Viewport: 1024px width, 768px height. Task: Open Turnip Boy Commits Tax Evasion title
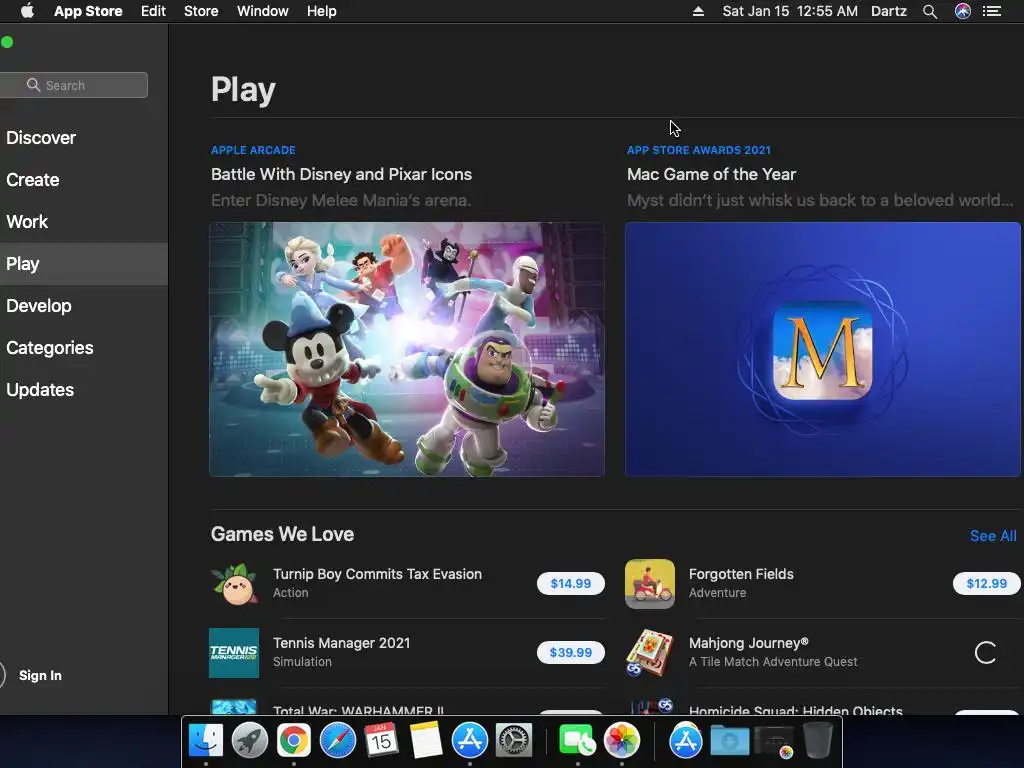pyautogui.click(x=377, y=574)
